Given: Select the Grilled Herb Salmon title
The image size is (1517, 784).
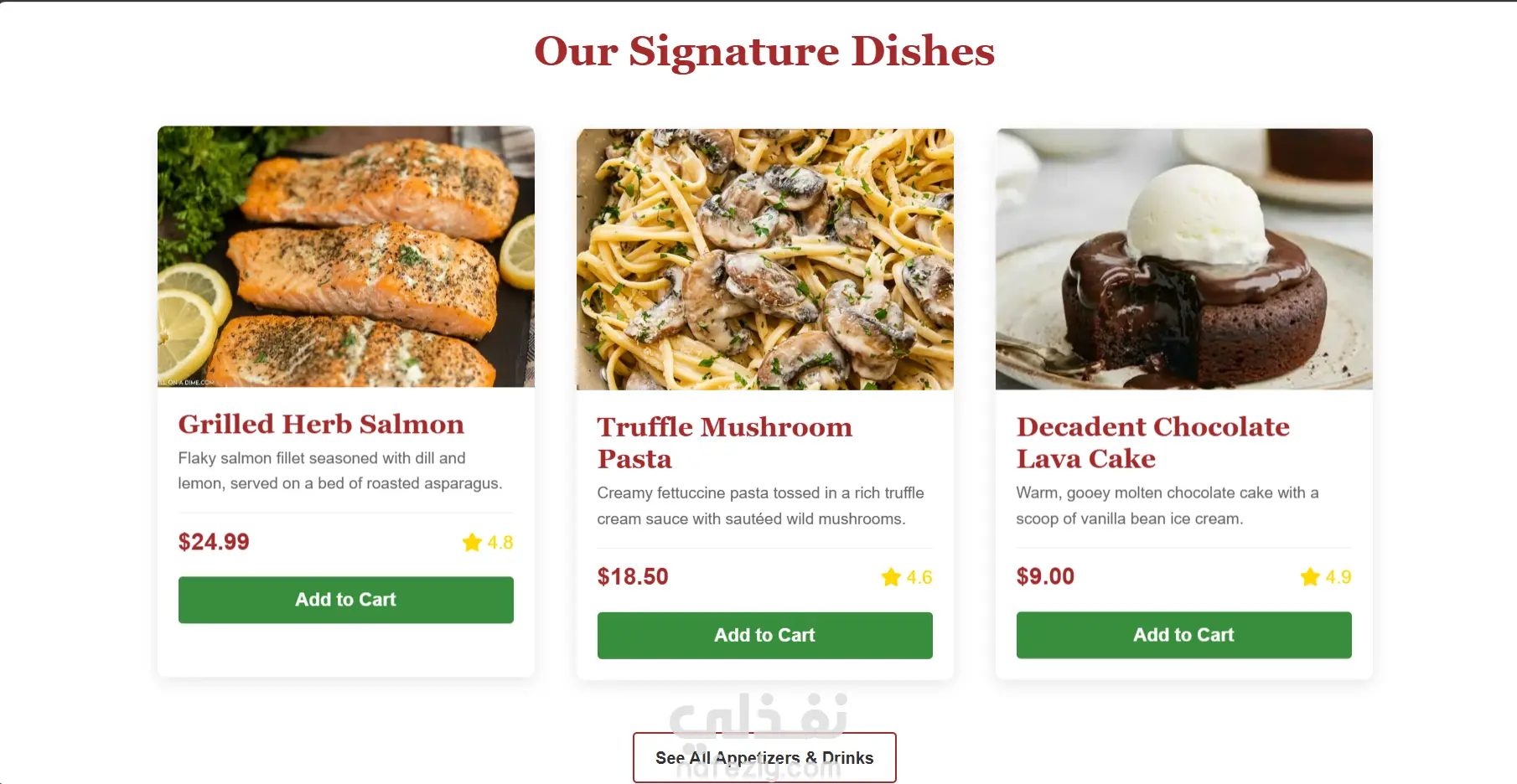Looking at the screenshot, I should coord(321,424).
